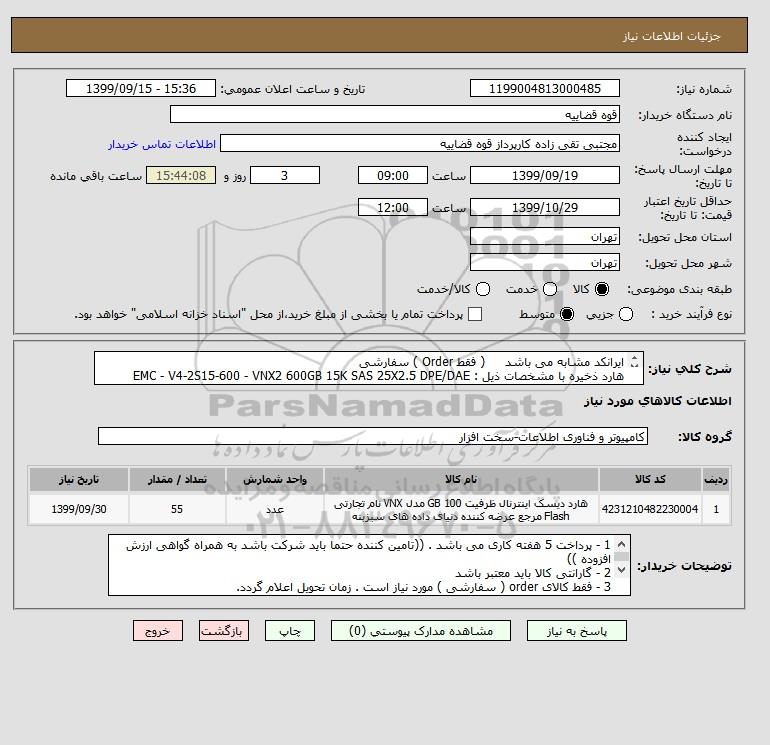Click the delivery city field تهران
The height and width of the screenshot is (745, 770).
tap(545, 262)
